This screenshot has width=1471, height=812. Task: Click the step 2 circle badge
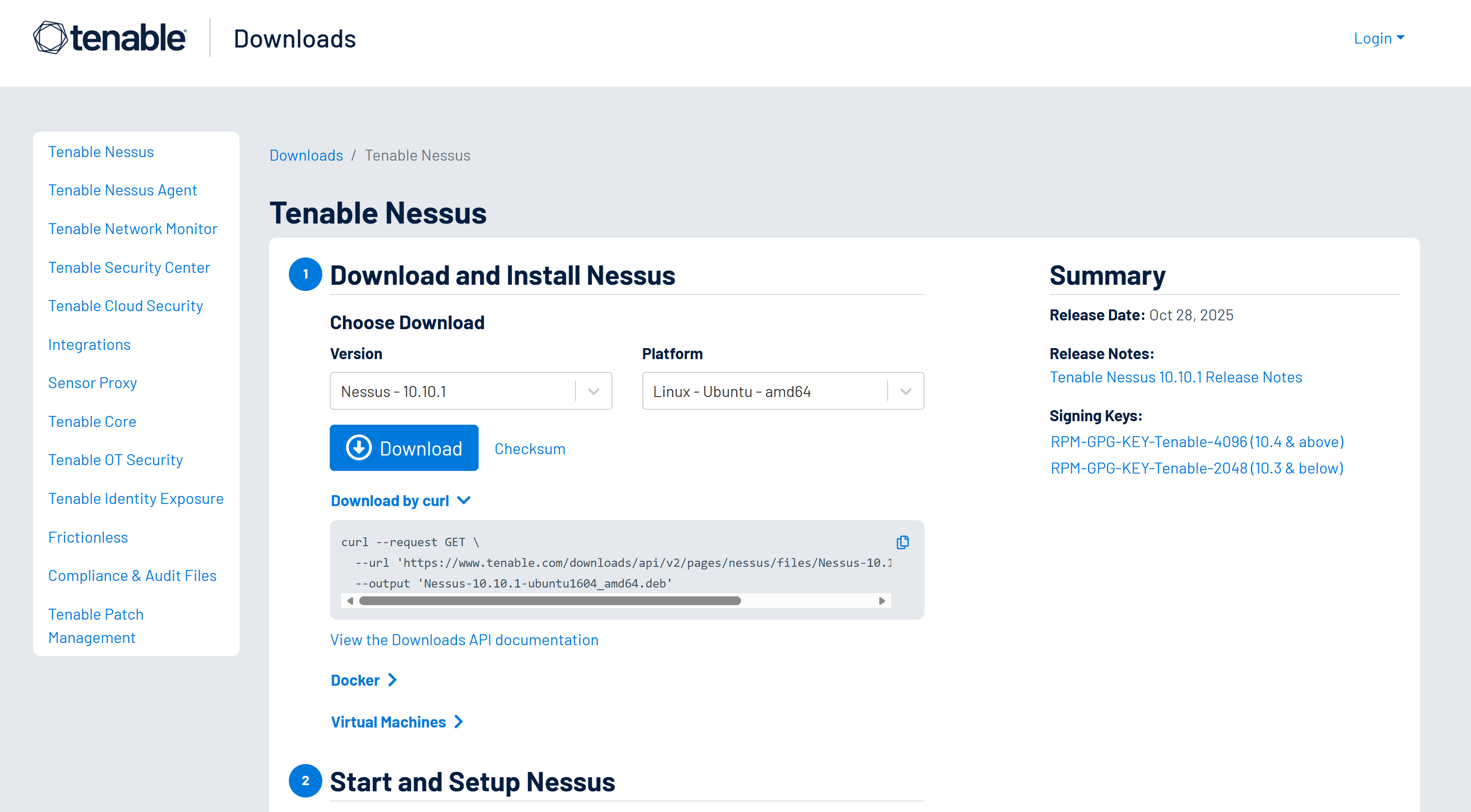306,781
